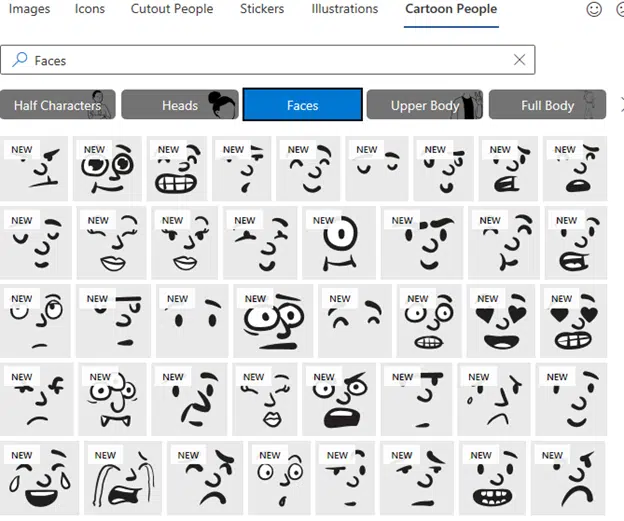This screenshot has height=521, width=624.
Task: Open the Icons tab
Action: (x=90, y=9)
